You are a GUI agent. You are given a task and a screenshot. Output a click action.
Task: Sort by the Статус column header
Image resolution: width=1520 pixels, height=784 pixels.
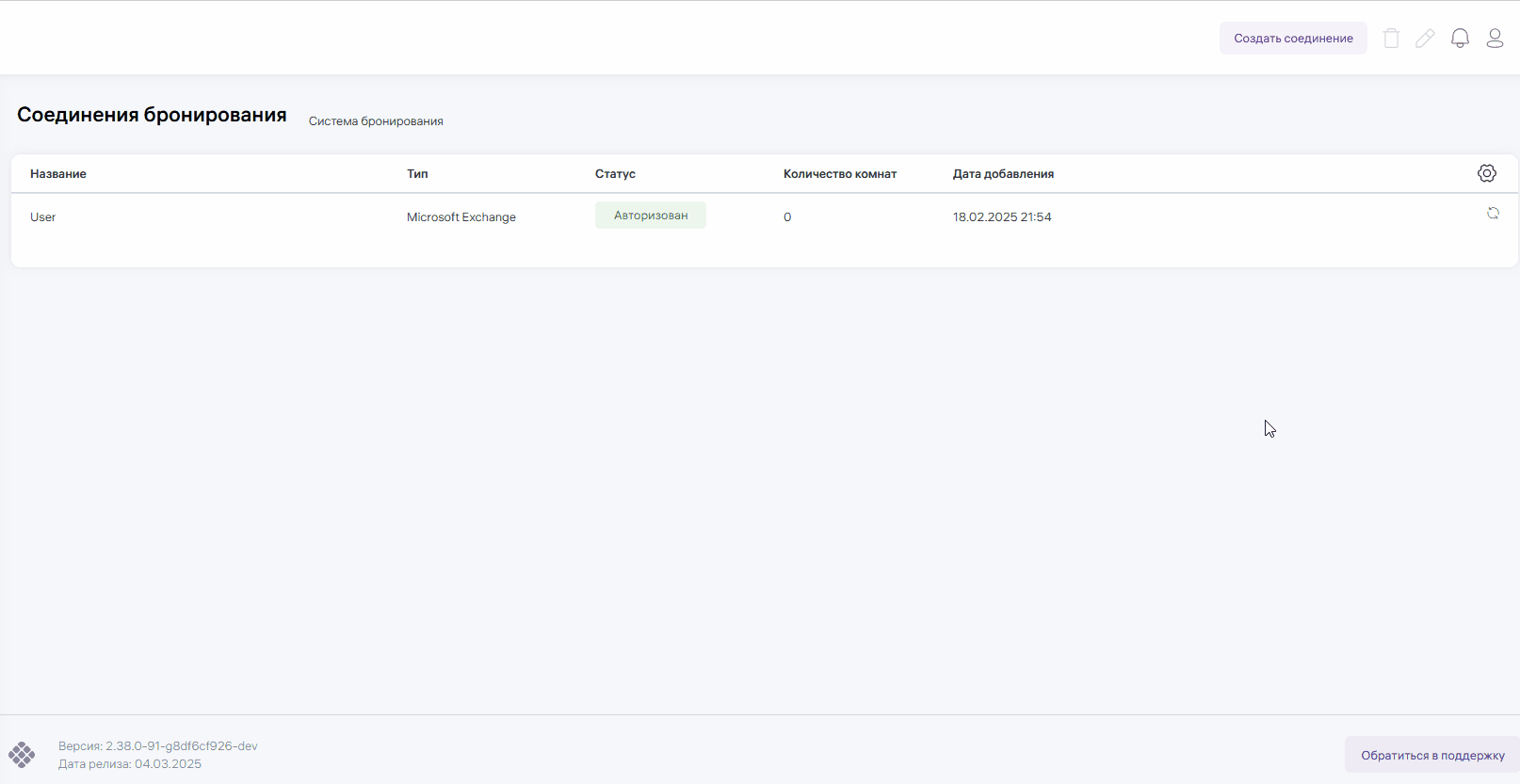click(x=615, y=174)
